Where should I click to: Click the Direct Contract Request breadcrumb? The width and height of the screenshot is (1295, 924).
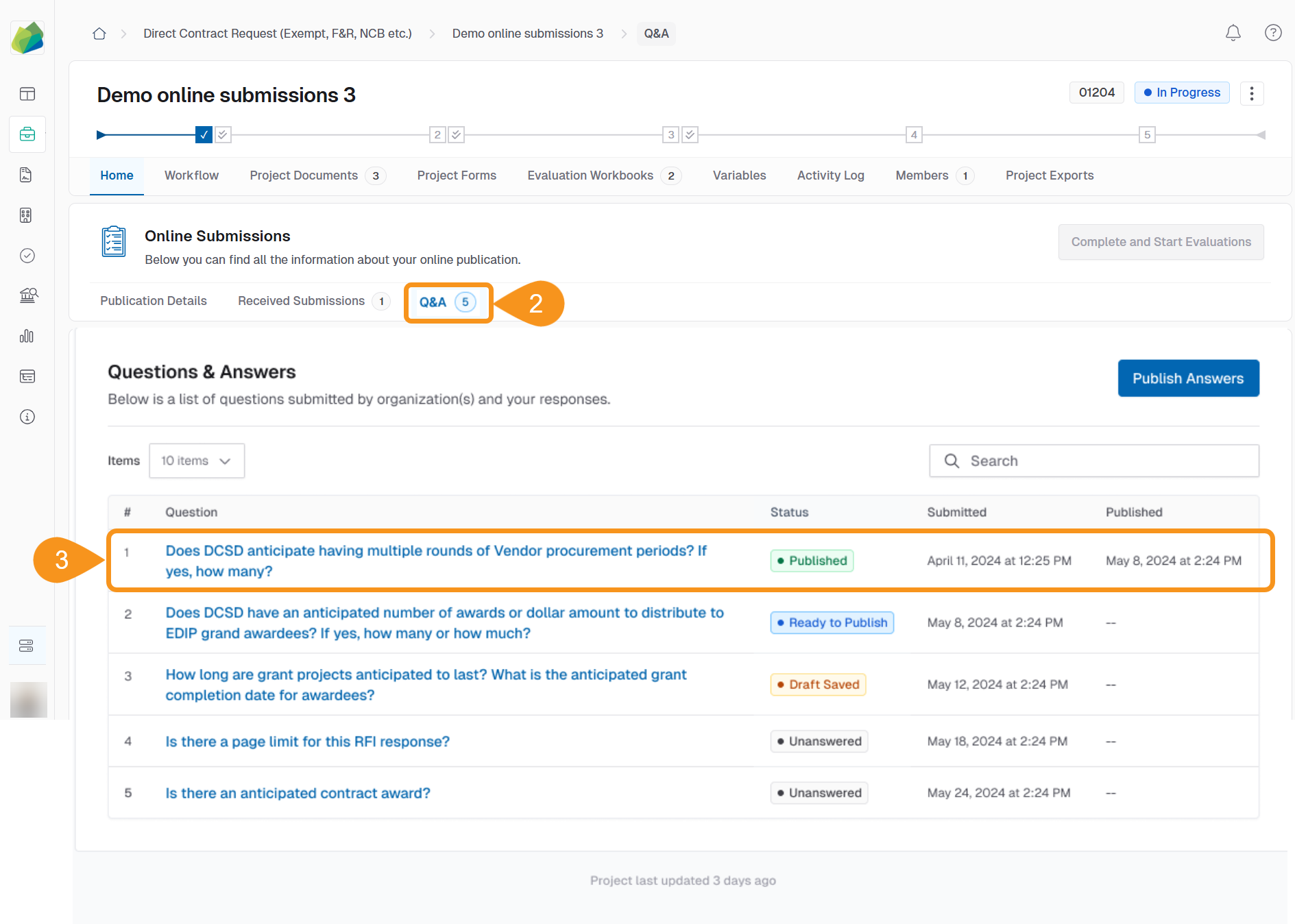277,34
